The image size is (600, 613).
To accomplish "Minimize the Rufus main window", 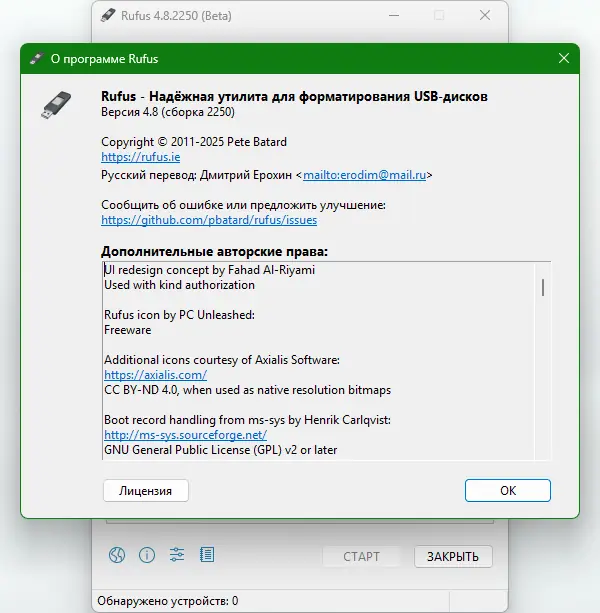I will [394, 16].
